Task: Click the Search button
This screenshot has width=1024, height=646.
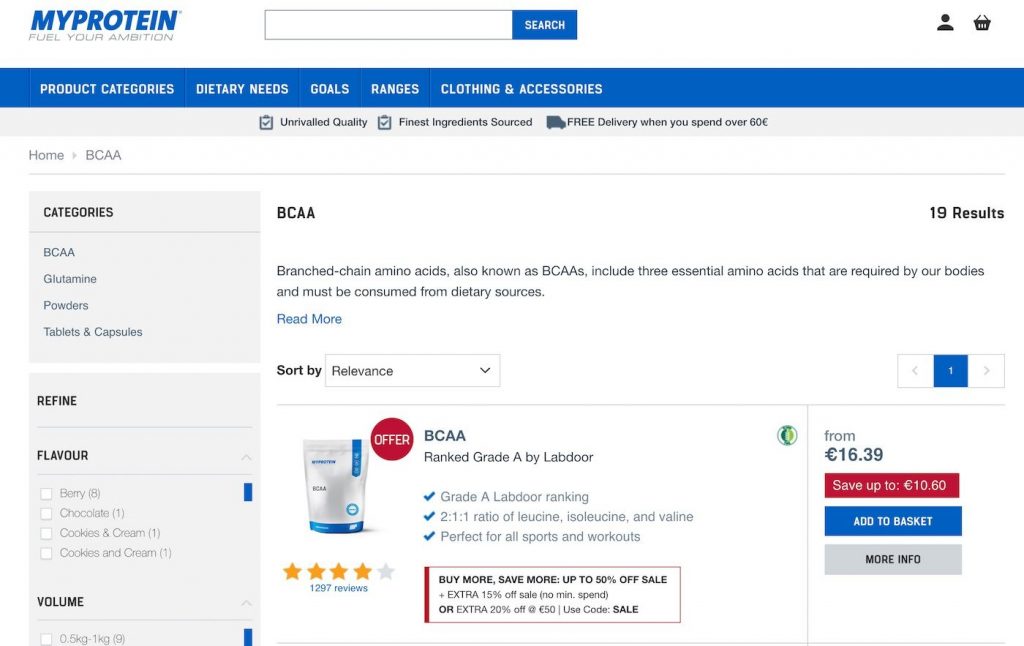Action: point(545,25)
